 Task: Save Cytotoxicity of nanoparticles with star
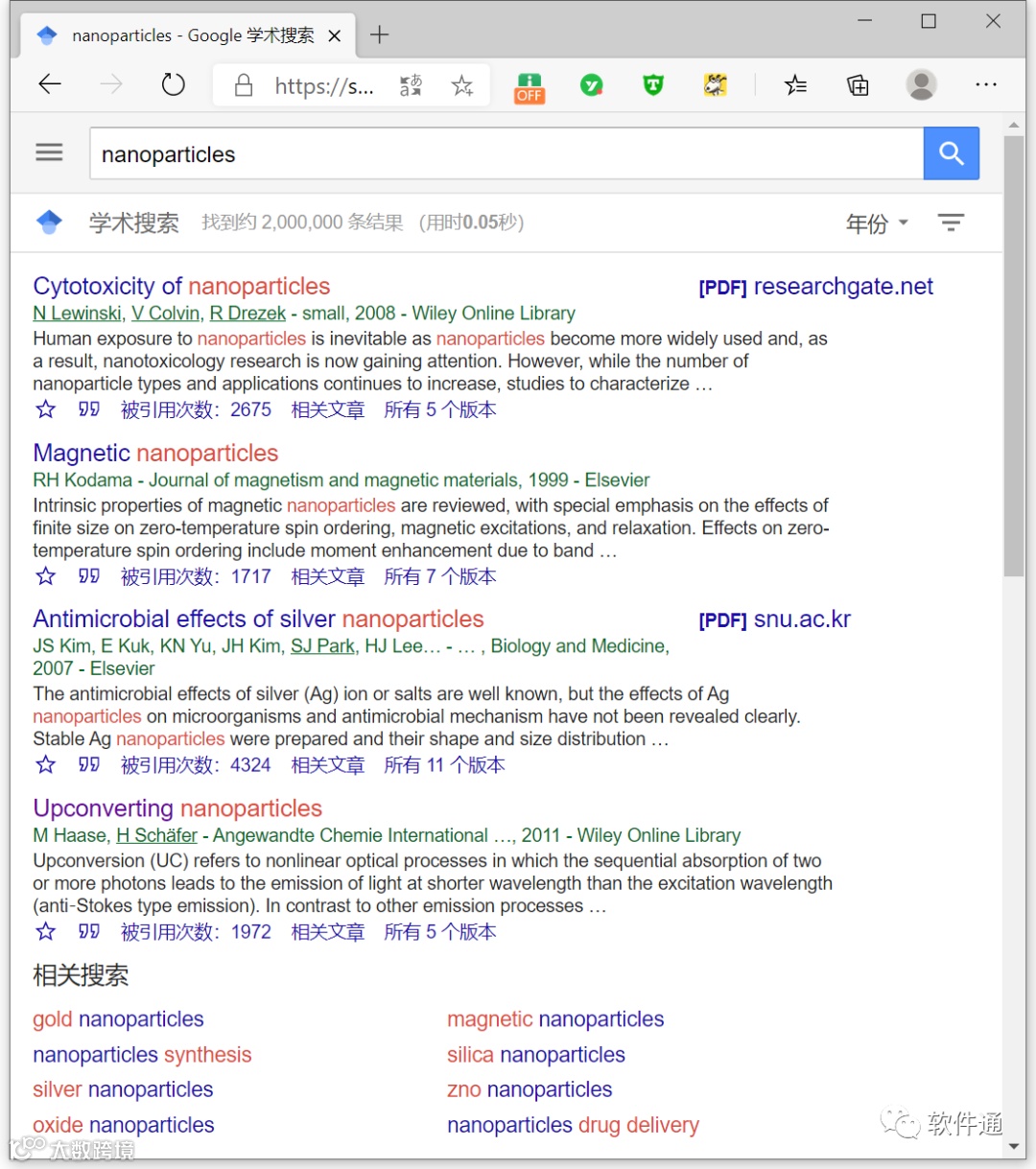pyautogui.click(x=45, y=409)
